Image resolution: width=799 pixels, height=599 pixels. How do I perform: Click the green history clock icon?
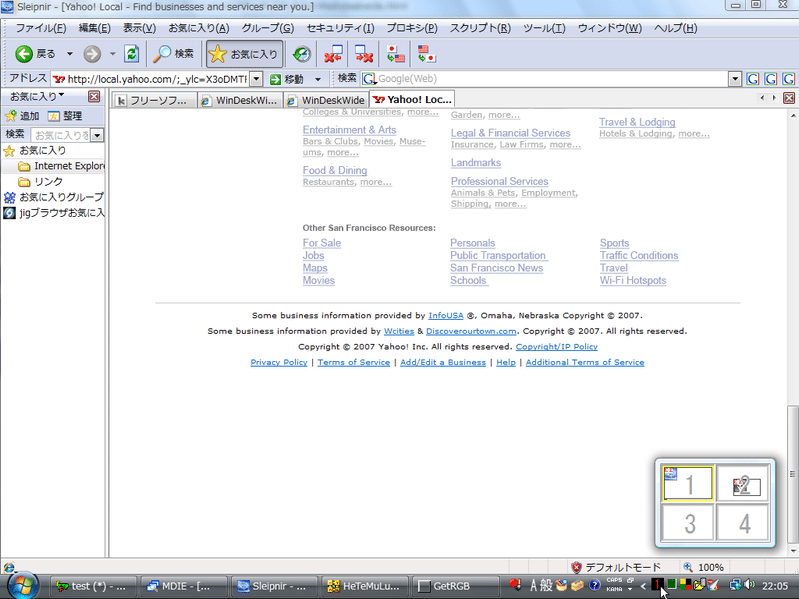pyautogui.click(x=302, y=54)
